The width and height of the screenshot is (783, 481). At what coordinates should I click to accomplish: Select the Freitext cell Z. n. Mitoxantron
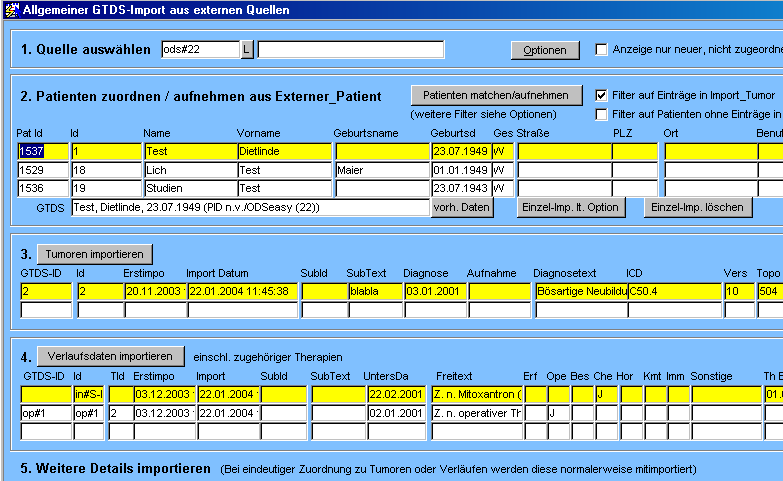476,394
